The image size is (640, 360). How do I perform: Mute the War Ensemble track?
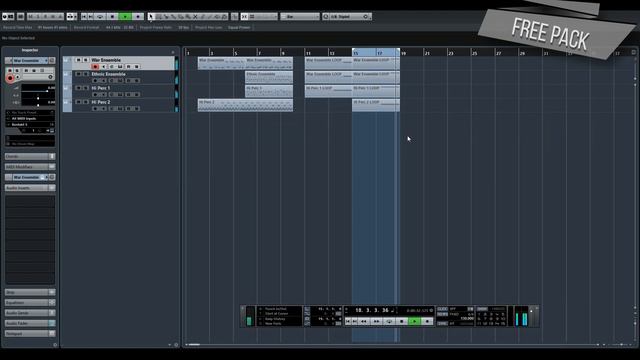click(78, 60)
